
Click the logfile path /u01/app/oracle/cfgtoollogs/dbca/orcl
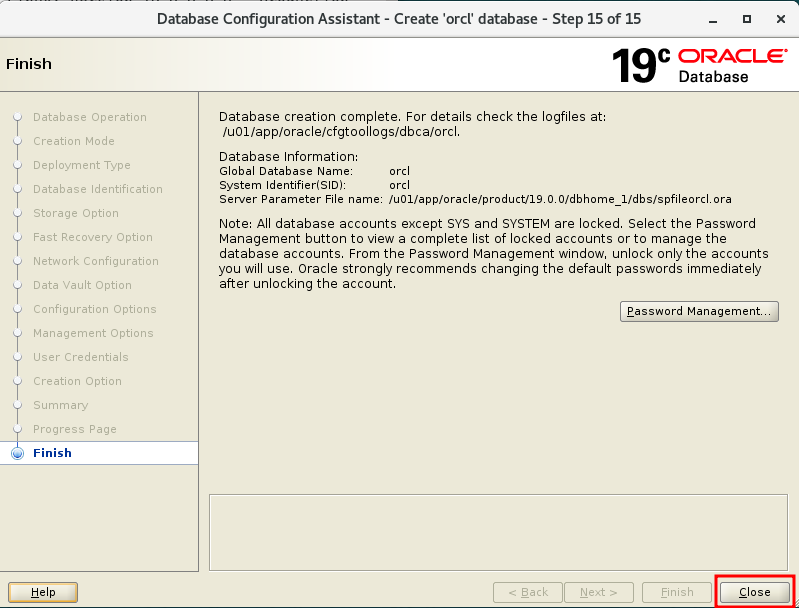coord(341,131)
